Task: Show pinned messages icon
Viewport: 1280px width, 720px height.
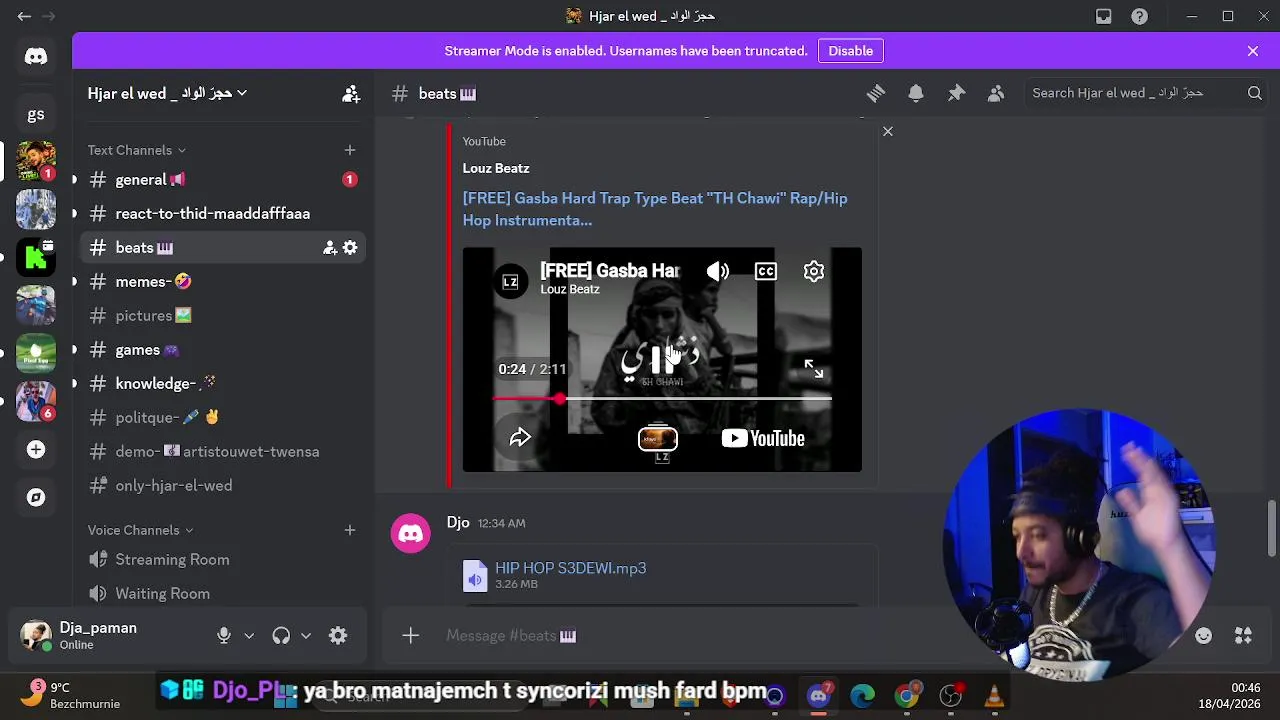Action: coord(956,93)
